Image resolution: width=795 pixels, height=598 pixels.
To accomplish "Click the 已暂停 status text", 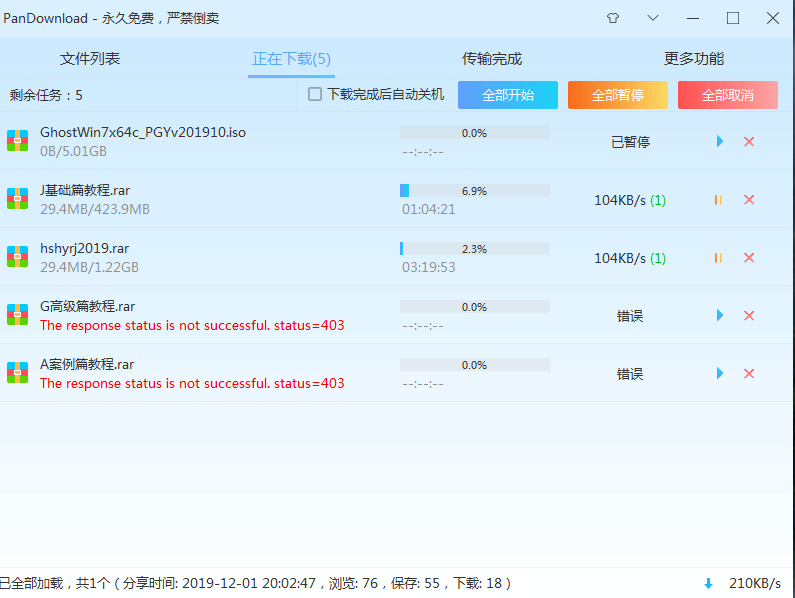I will coord(630,142).
